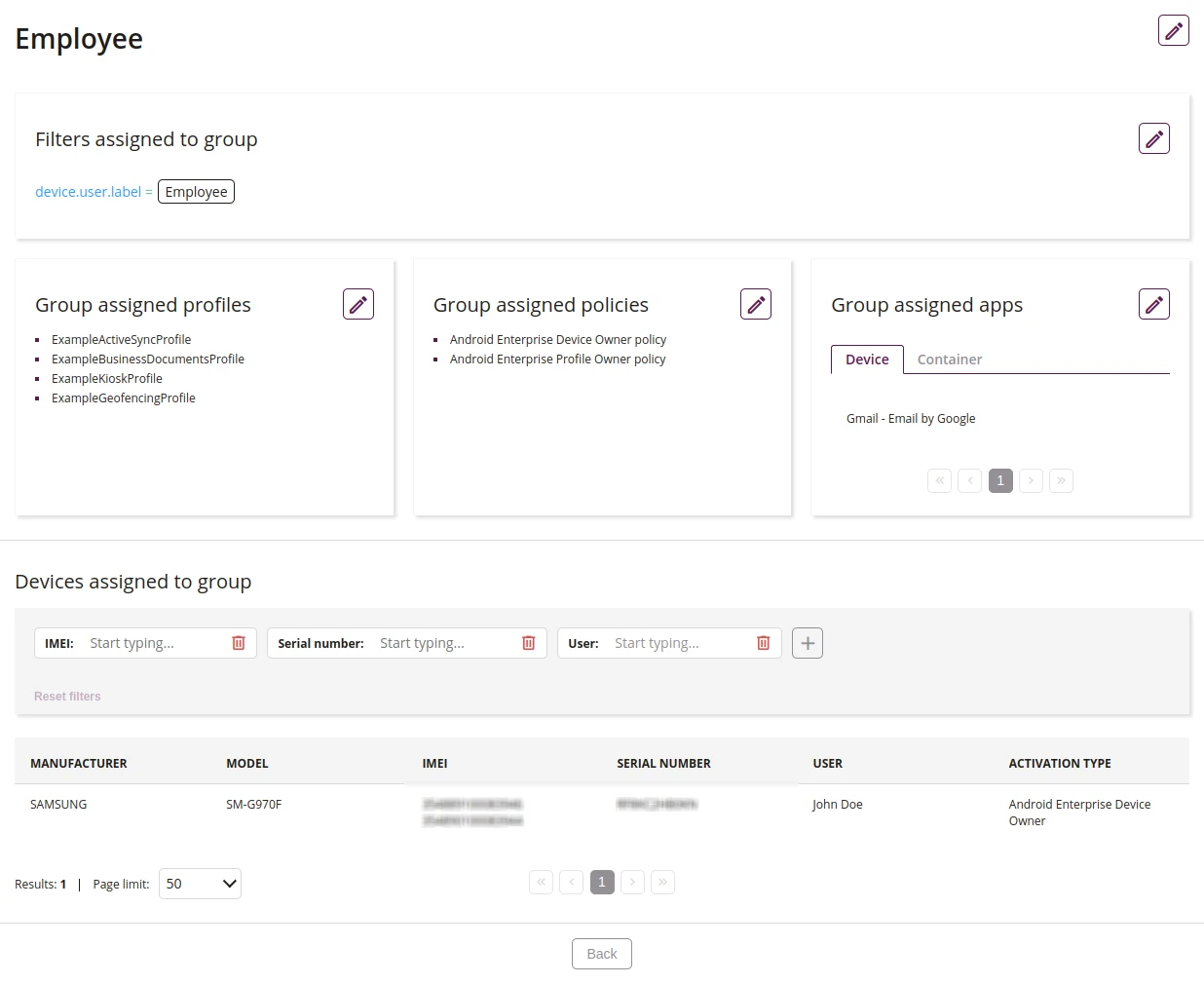
Task: Open the Page limit dropdown
Action: click(x=200, y=884)
